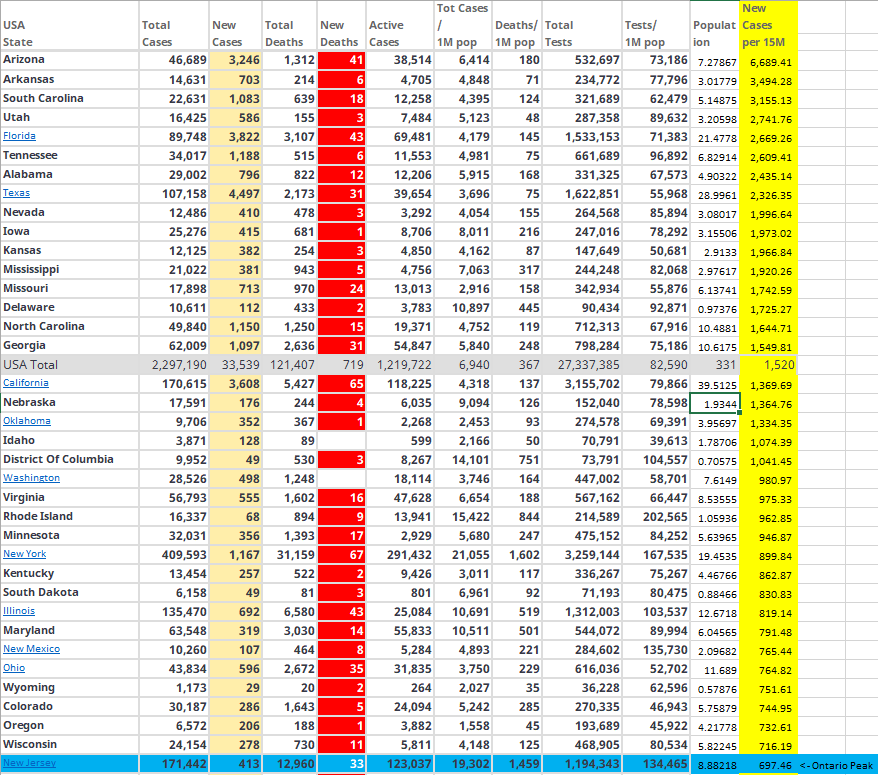The height and width of the screenshot is (775, 878).
Task: Select Wyoming total cases 1,173
Action: (174, 688)
